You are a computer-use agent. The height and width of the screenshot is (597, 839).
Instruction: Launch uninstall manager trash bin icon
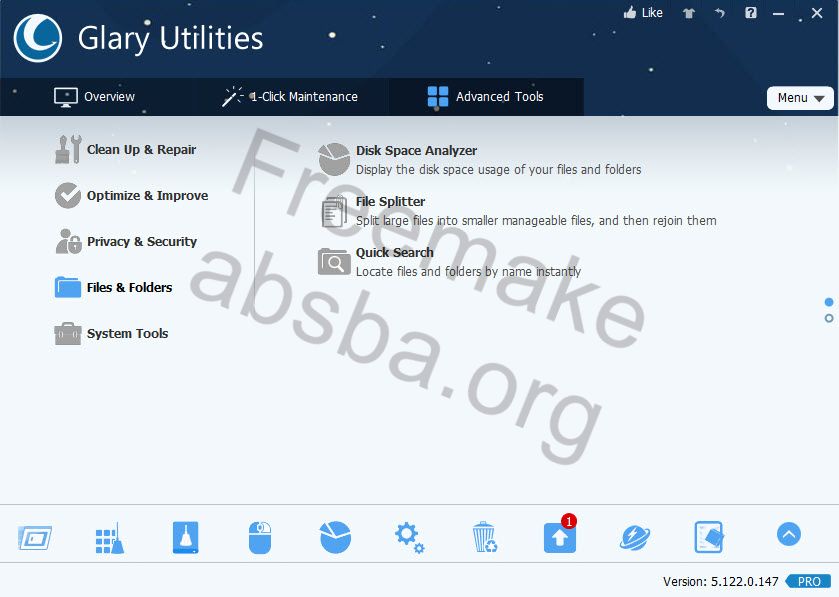click(485, 537)
